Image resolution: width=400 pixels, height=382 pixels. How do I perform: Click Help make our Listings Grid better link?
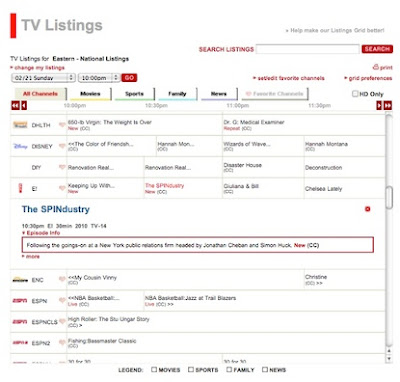(x=335, y=30)
